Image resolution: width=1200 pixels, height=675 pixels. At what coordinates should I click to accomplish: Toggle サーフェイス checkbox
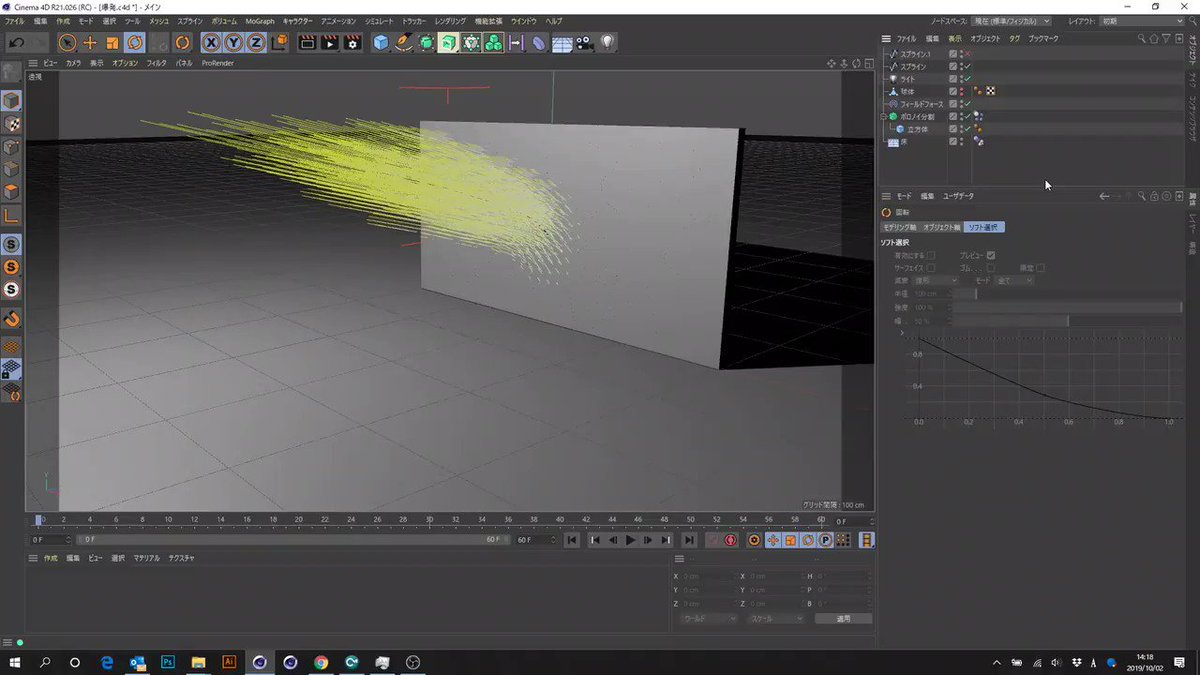pyautogui.click(x=931, y=268)
